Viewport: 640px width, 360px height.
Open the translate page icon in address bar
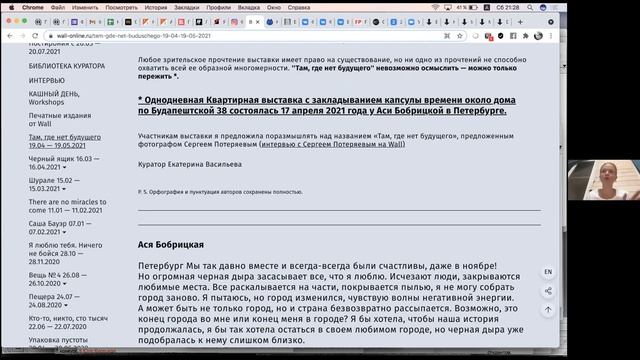pos(447,36)
